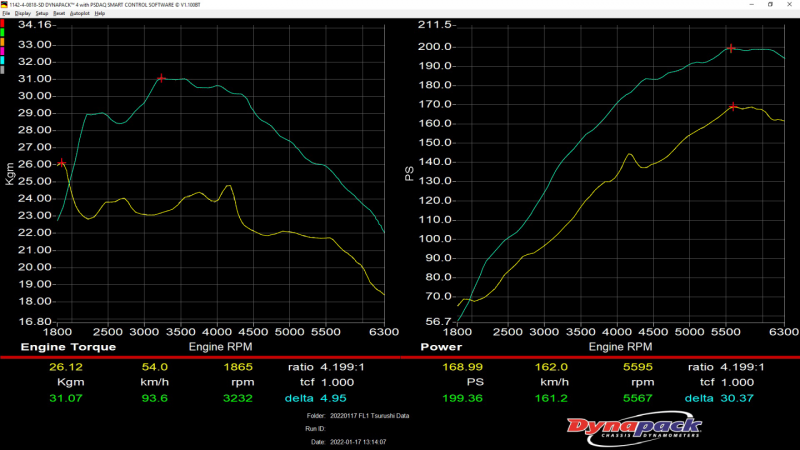Select the magenta run color swatch
The image size is (800, 450).
click(x=3, y=50)
